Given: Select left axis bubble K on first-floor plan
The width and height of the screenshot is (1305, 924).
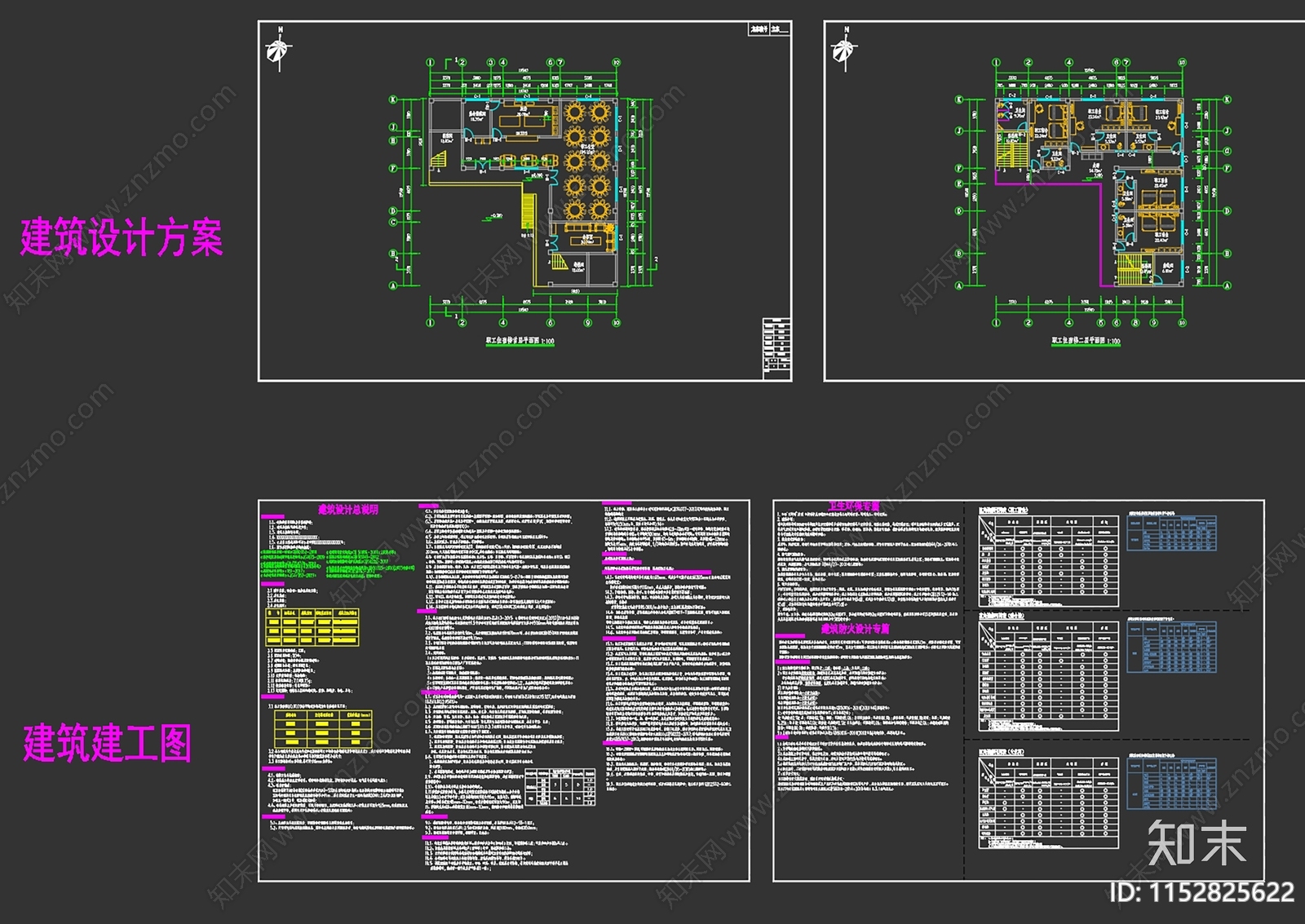Looking at the screenshot, I should coord(393,99).
